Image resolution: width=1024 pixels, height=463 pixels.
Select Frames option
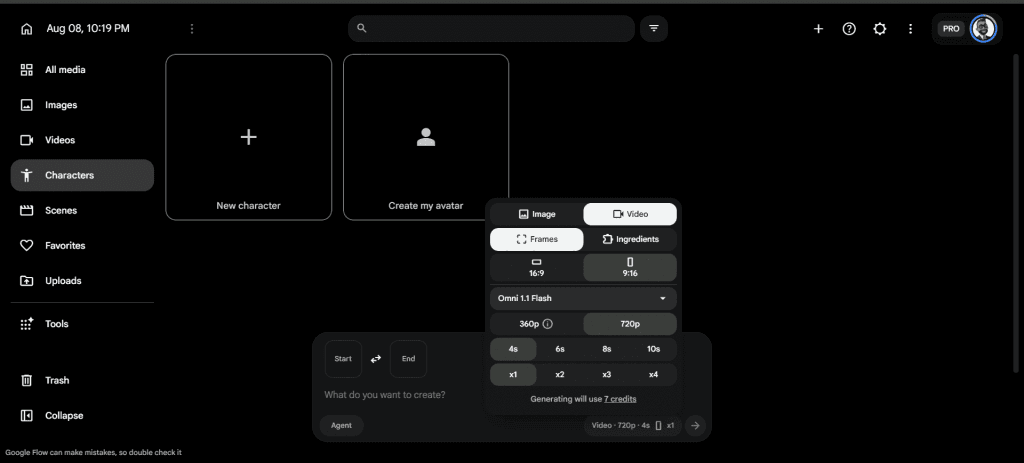pos(536,239)
